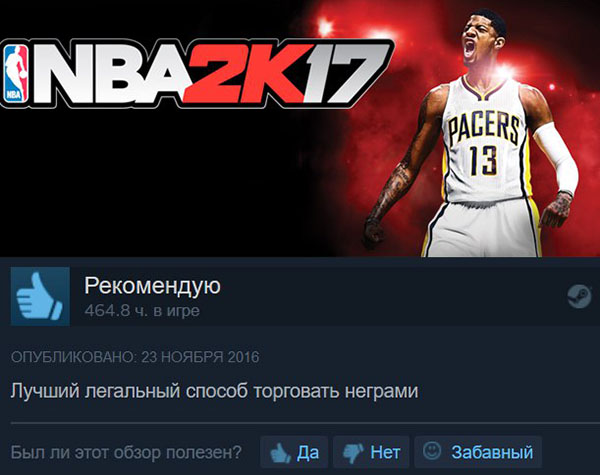The image size is (600, 475).
Task: Click the NBA 2K17 title logo
Action: click(197, 73)
